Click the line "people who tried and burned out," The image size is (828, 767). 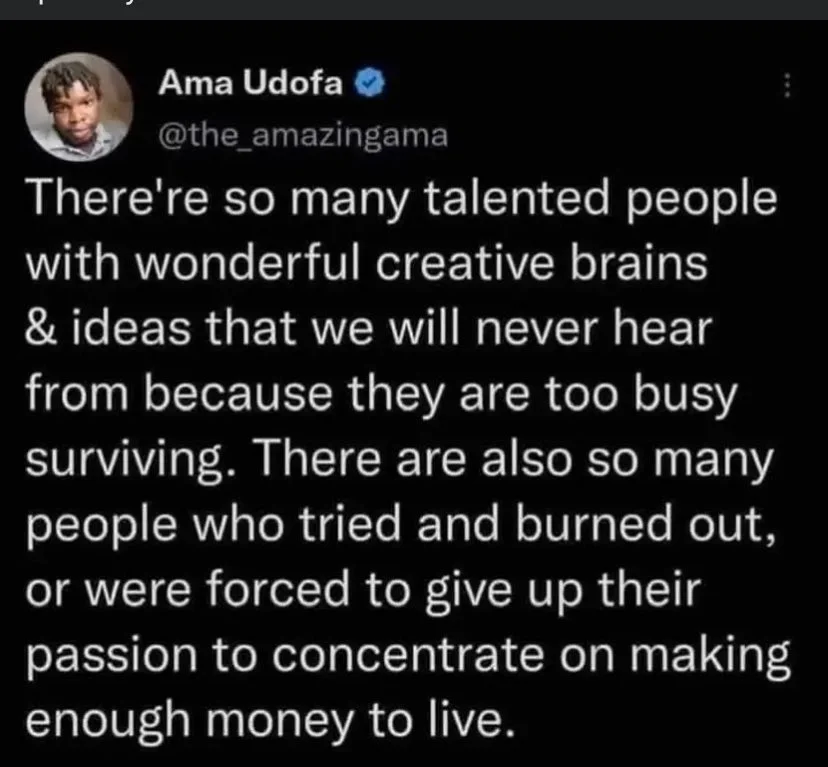click(401, 526)
